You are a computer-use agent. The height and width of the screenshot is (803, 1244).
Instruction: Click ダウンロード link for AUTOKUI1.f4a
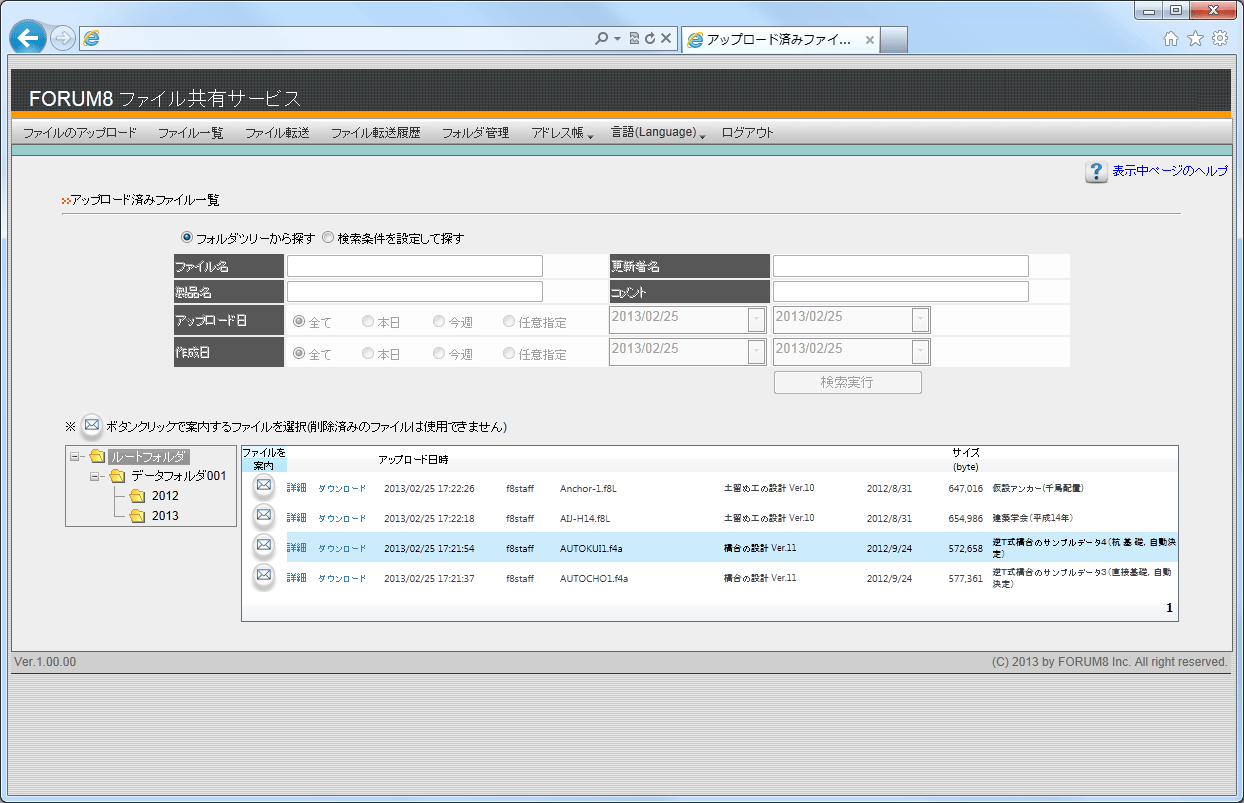pos(342,549)
